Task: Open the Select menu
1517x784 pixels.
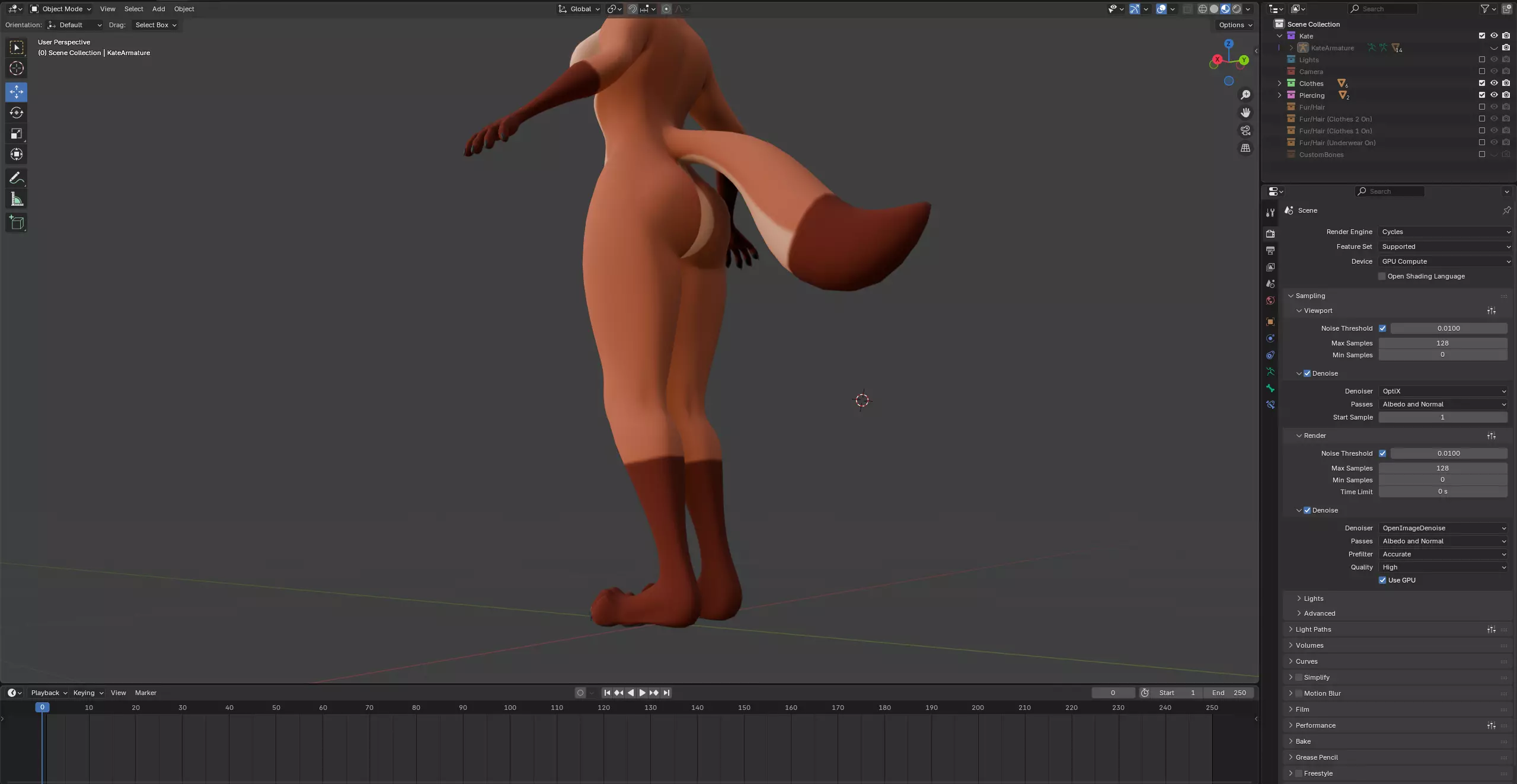Action: pyautogui.click(x=133, y=9)
